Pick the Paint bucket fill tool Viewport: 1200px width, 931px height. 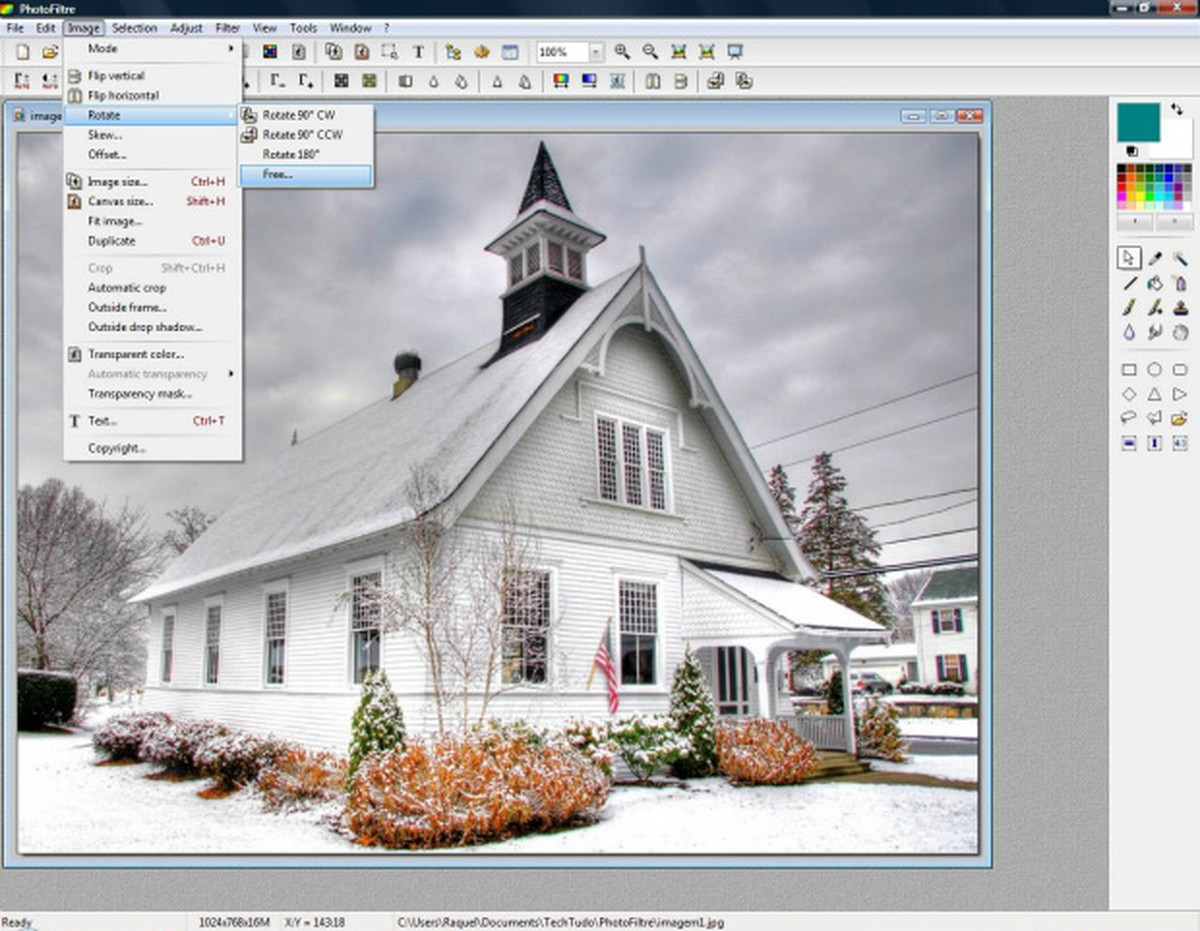click(1154, 283)
